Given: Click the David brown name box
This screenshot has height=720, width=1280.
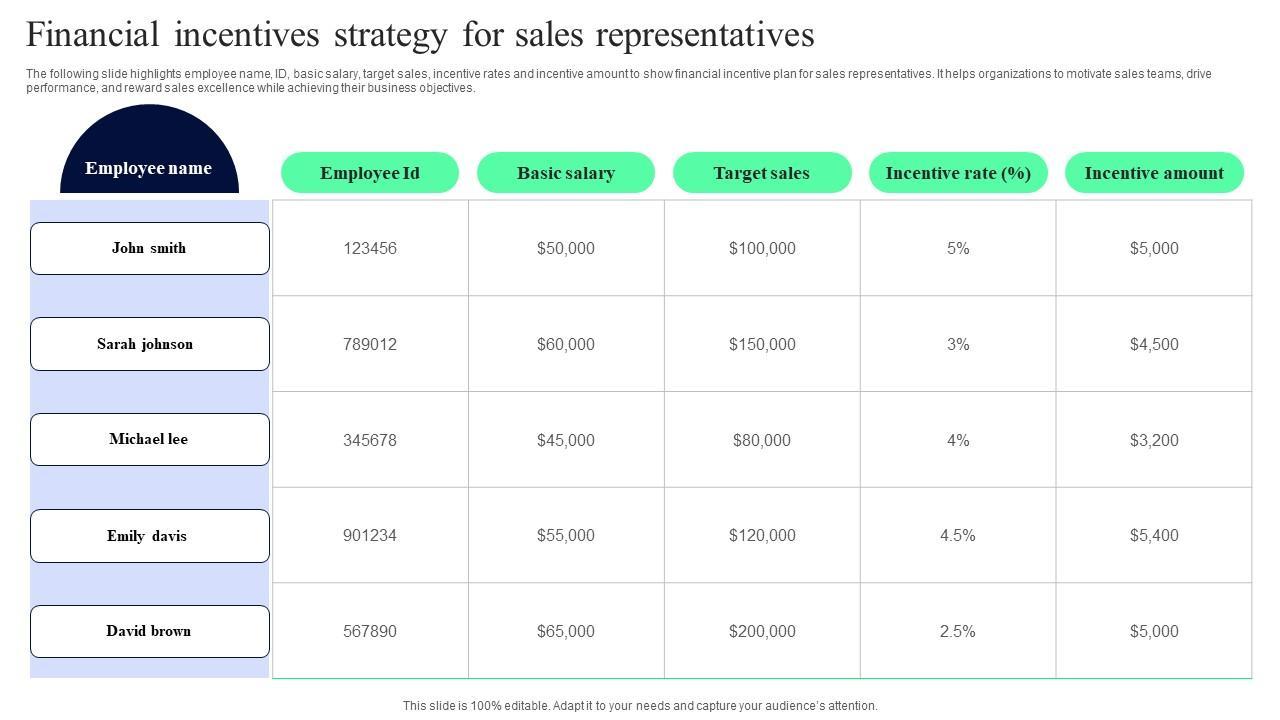Looking at the screenshot, I should [150, 631].
